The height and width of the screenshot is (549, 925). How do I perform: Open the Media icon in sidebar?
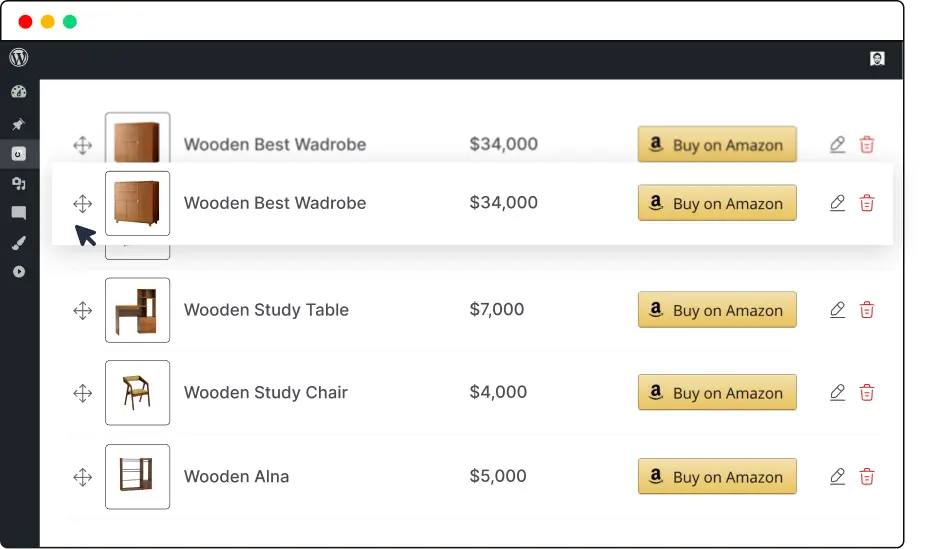[x=19, y=184]
